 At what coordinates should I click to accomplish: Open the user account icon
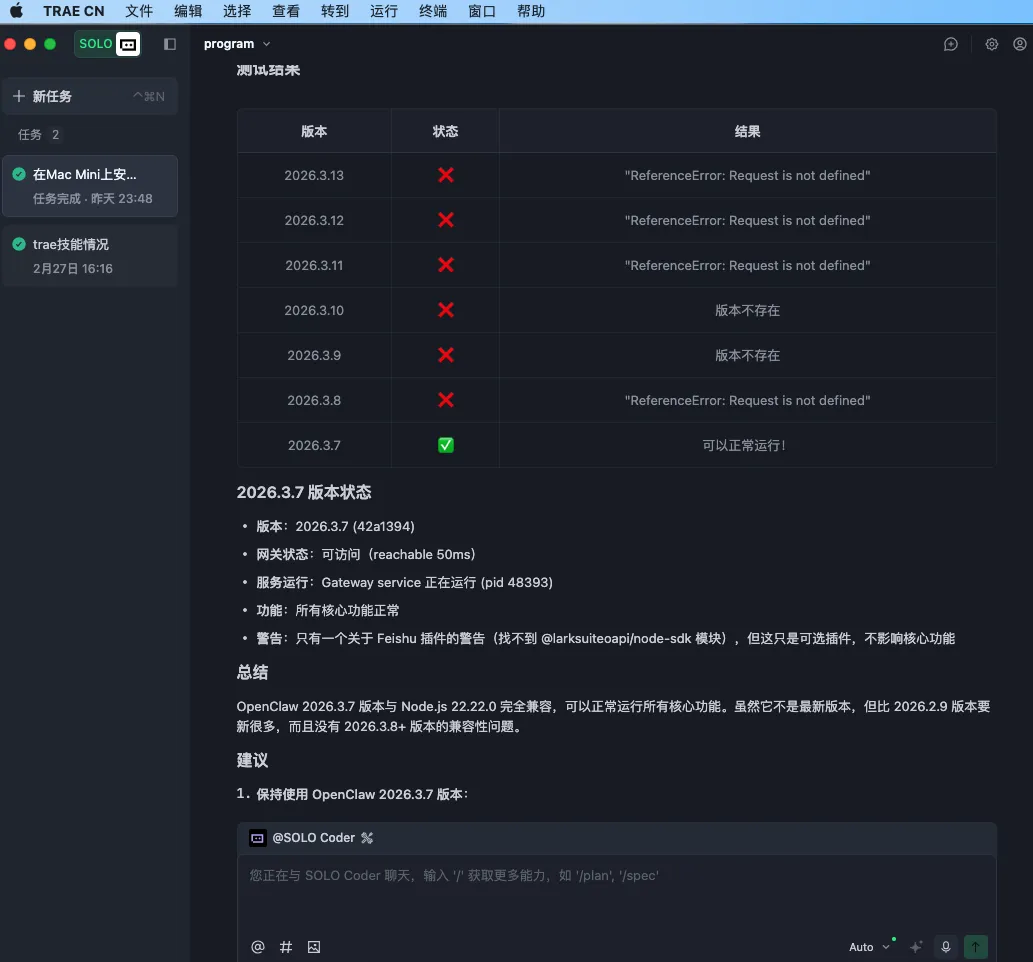pos(1019,44)
